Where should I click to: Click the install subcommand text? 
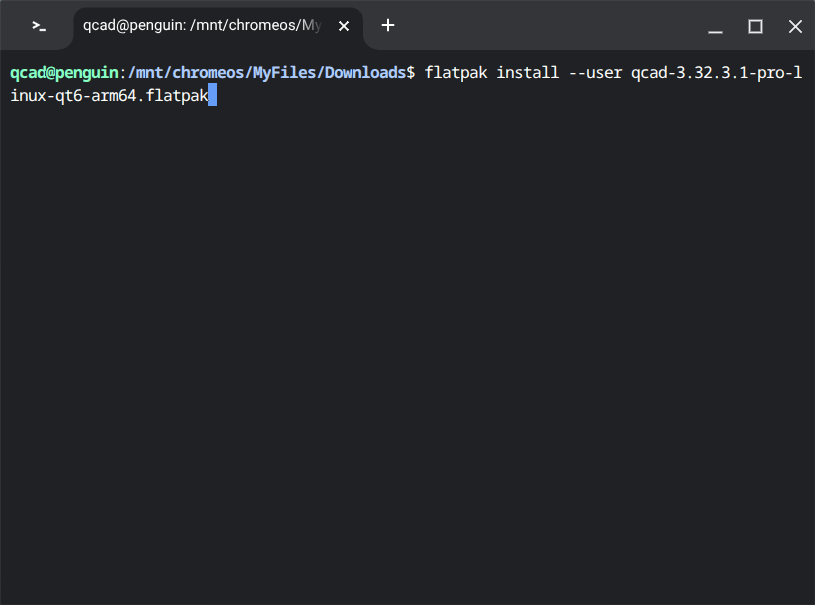pos(527,73)
